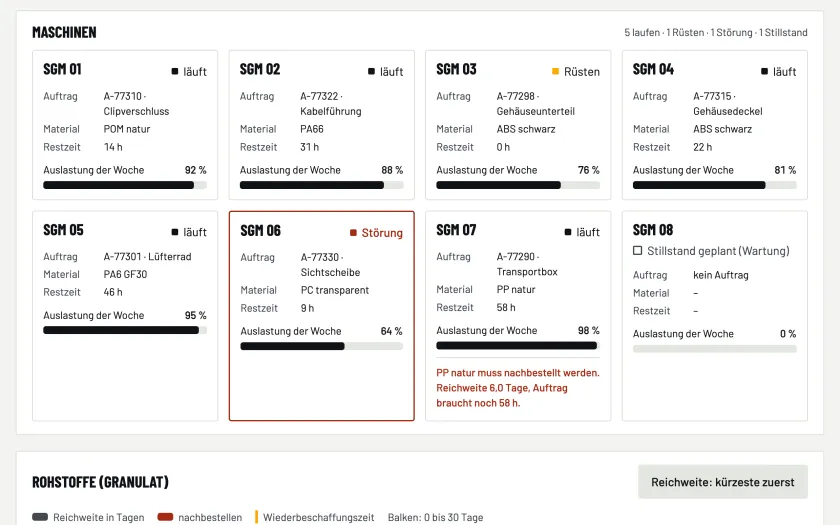Click order A-77298 Gehäuseunterteil

[536, 103]
